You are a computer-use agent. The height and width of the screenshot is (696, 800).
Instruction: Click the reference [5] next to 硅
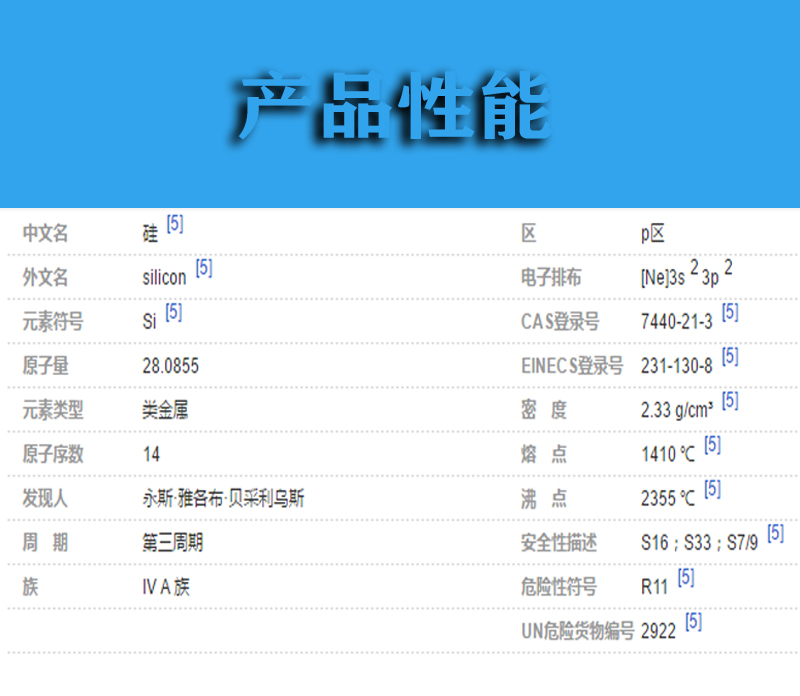(175, 225)
